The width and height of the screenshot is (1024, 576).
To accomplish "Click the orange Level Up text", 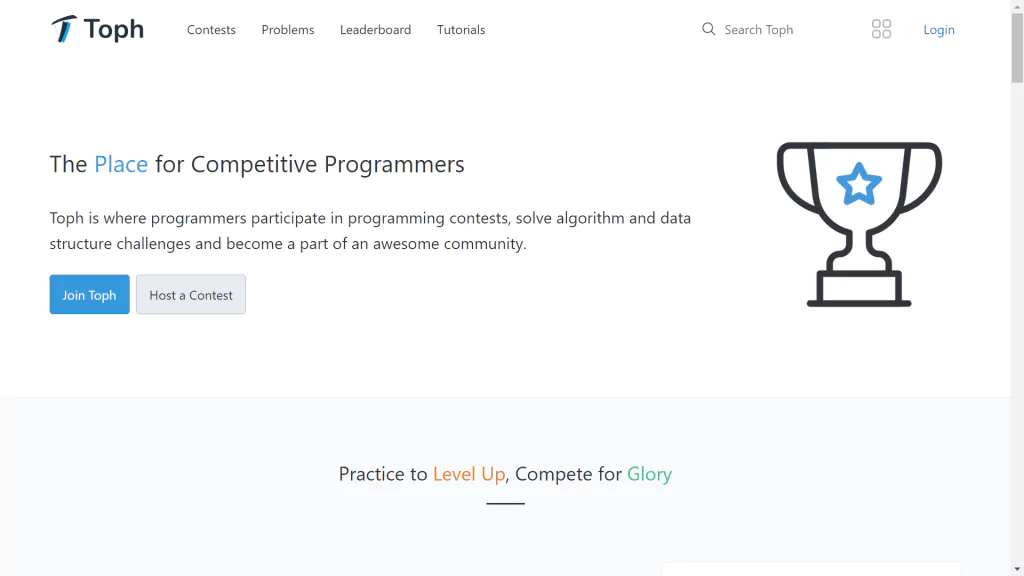I will tap(469, 474).
